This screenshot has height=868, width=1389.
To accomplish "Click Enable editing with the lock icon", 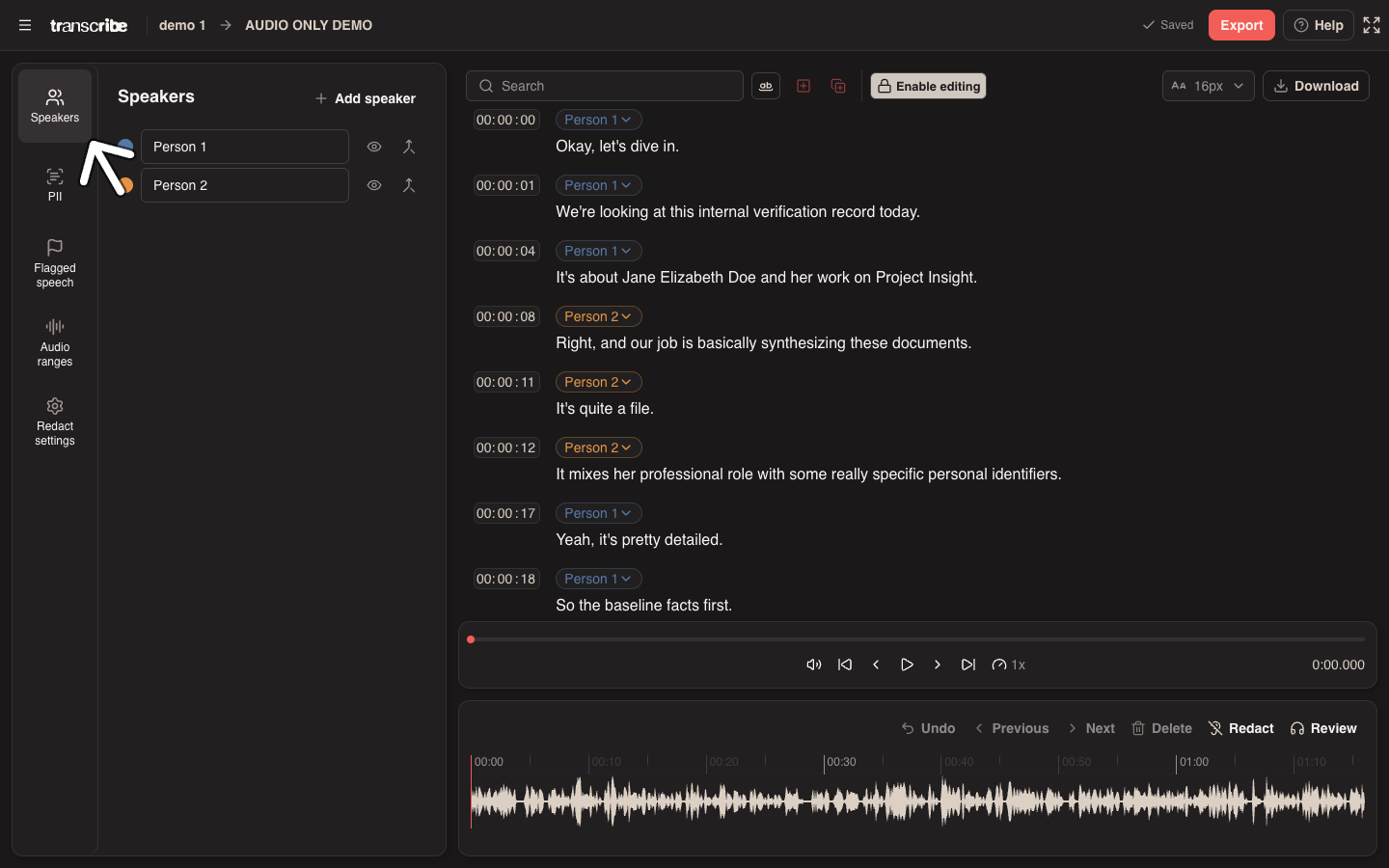I will point(928,86).
